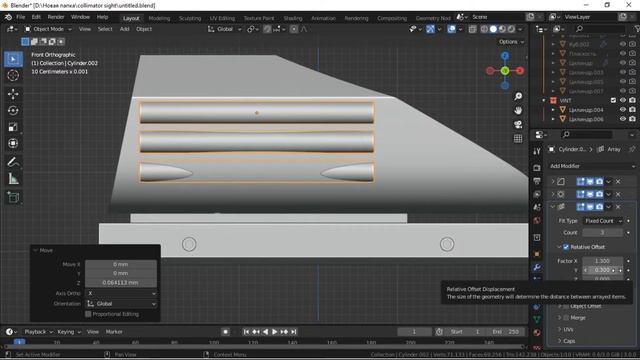The width and height of the screenshot is (640, 360).
Task: Disable Цилиндр.004 in renders camera icon
Action: click(x=632, y=110)
